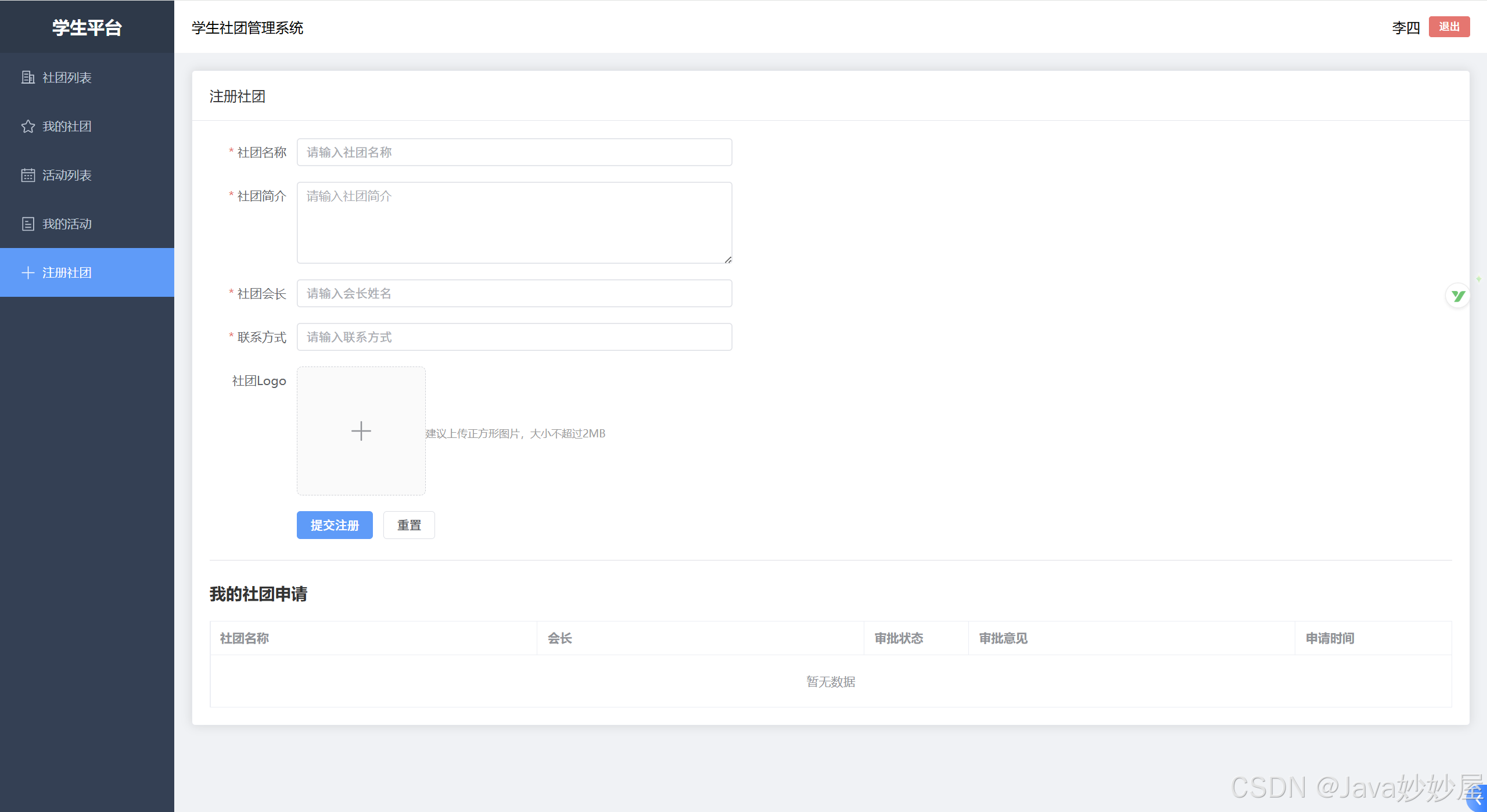
Task: Focus the 联系方式 input field
Action: (x=515, y=337)
